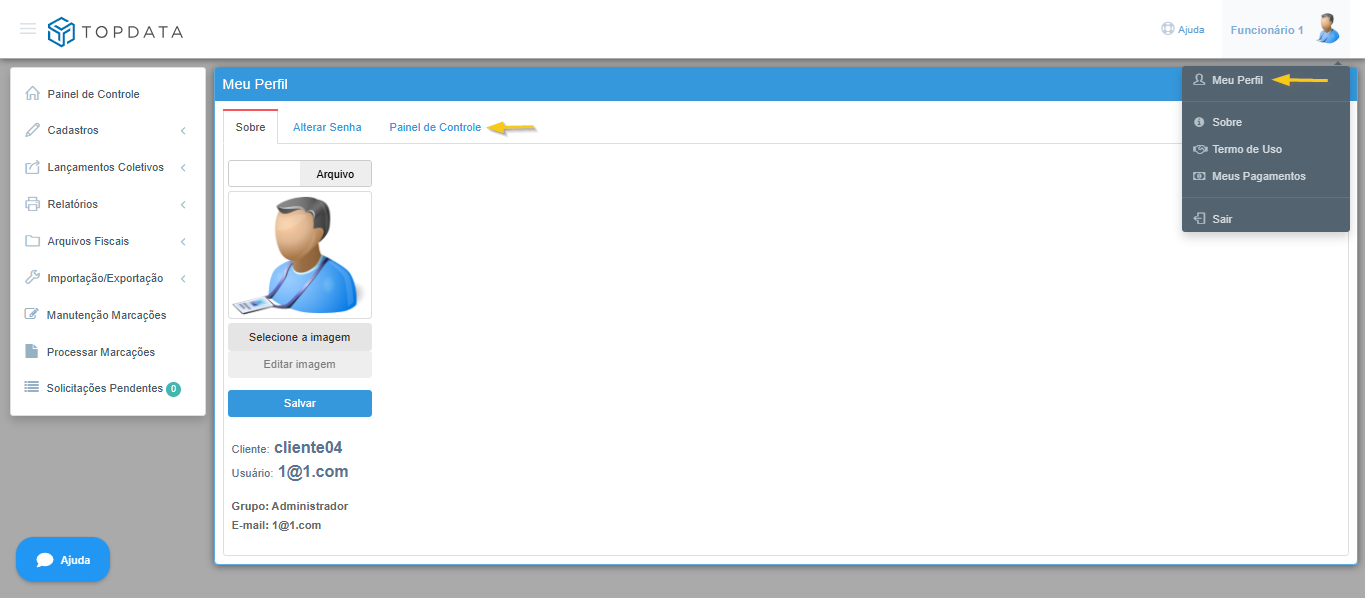
Task: Click the Selecione a imagem button
Action: [299, 337]
